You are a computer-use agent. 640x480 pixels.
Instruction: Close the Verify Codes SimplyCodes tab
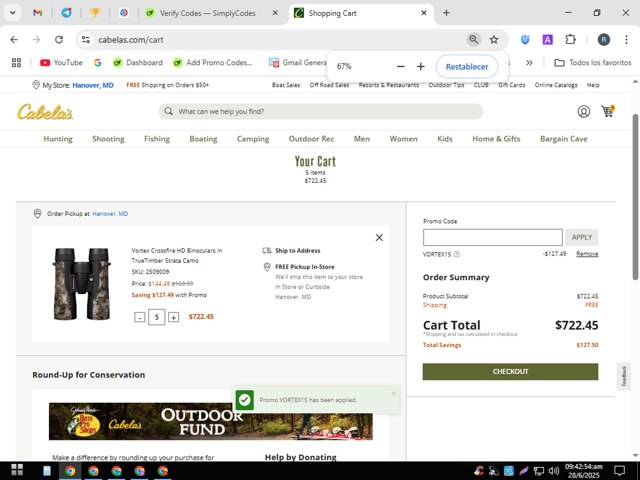tap(275, 13)
